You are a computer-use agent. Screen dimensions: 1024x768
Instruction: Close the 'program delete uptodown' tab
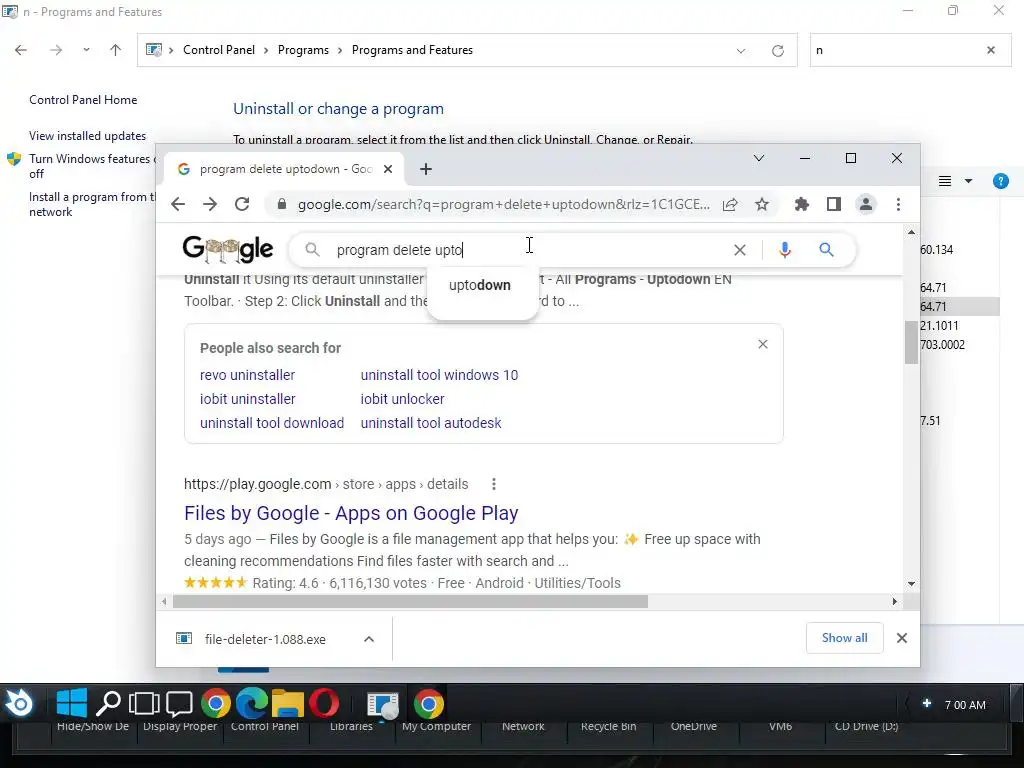pos(388,169)
